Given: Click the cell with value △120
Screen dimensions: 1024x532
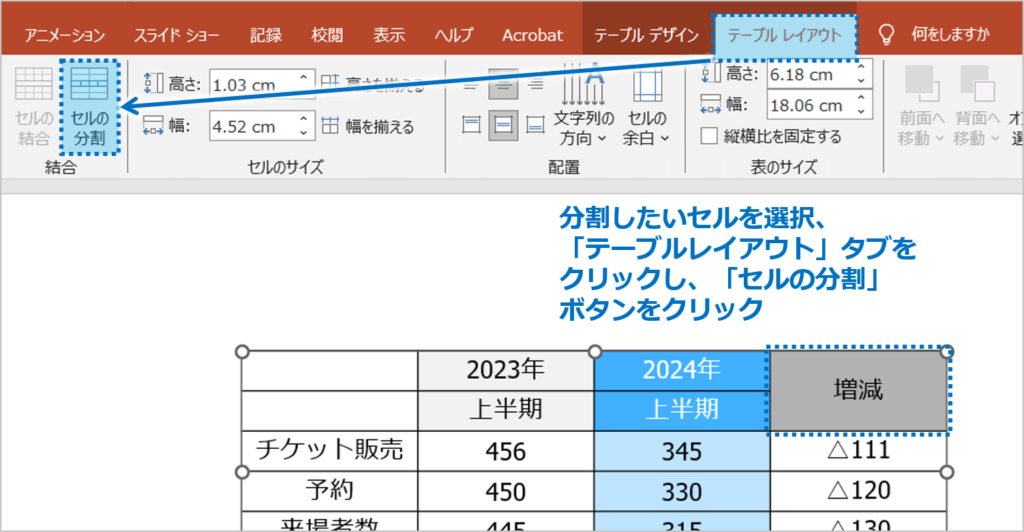Looking at the screenshot, I should point(858,491).
